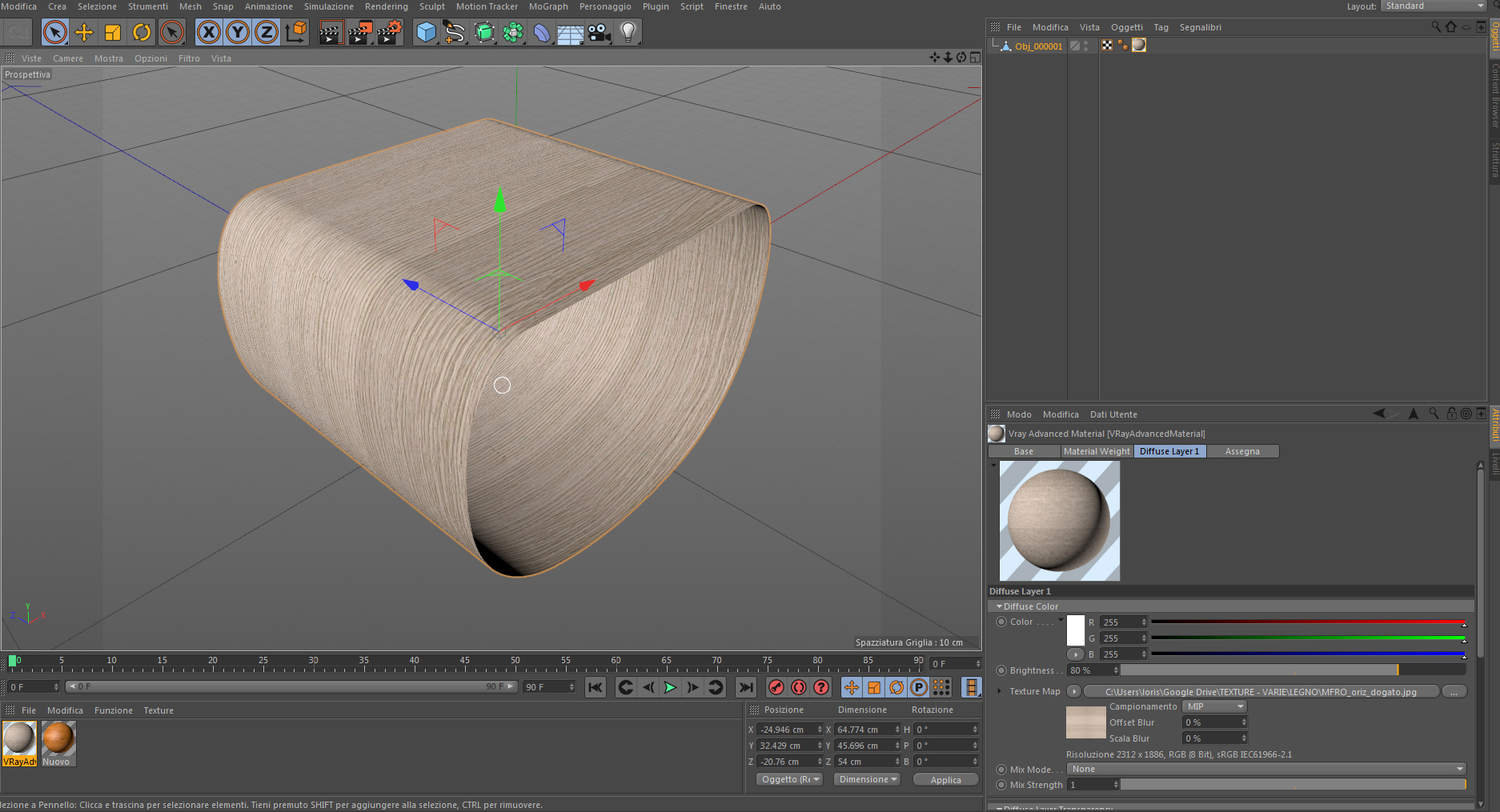This screenshot has height=812, width=1500.
Task: Open the Campionamento MIP dropdown
Action: [1215, 706]
